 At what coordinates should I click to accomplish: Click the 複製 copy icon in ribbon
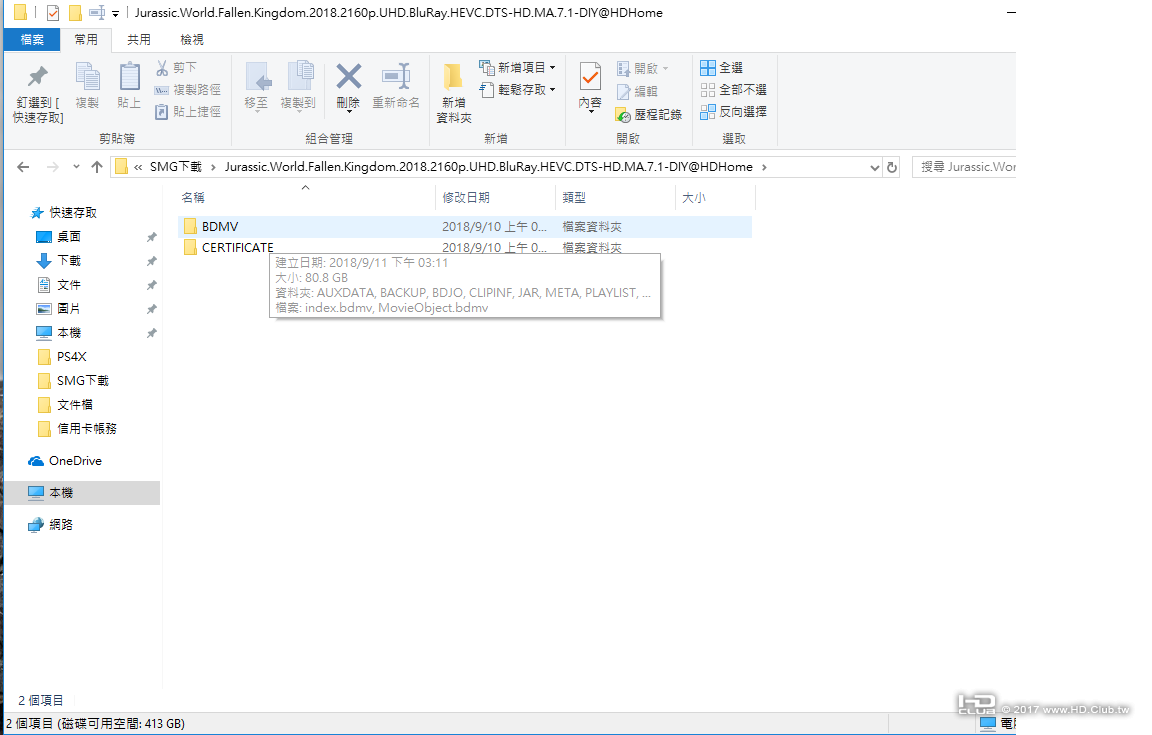point(87,76)
